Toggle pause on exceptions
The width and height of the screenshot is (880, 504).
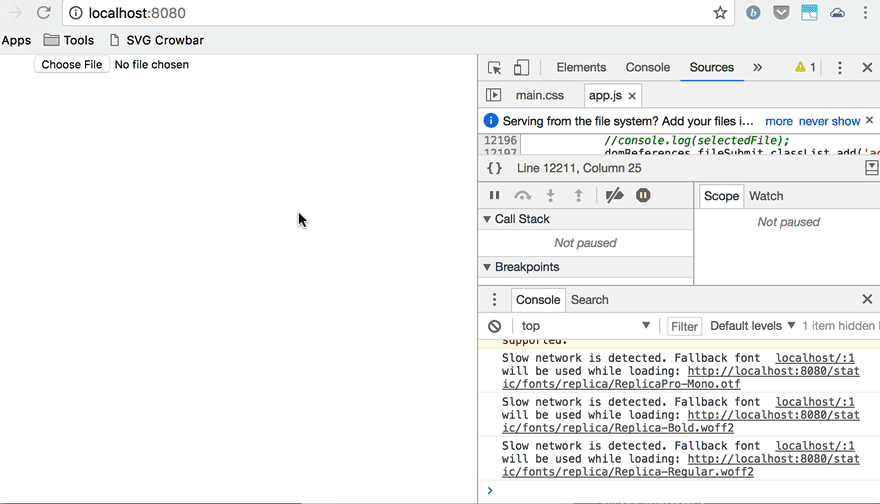coord(643,195)
